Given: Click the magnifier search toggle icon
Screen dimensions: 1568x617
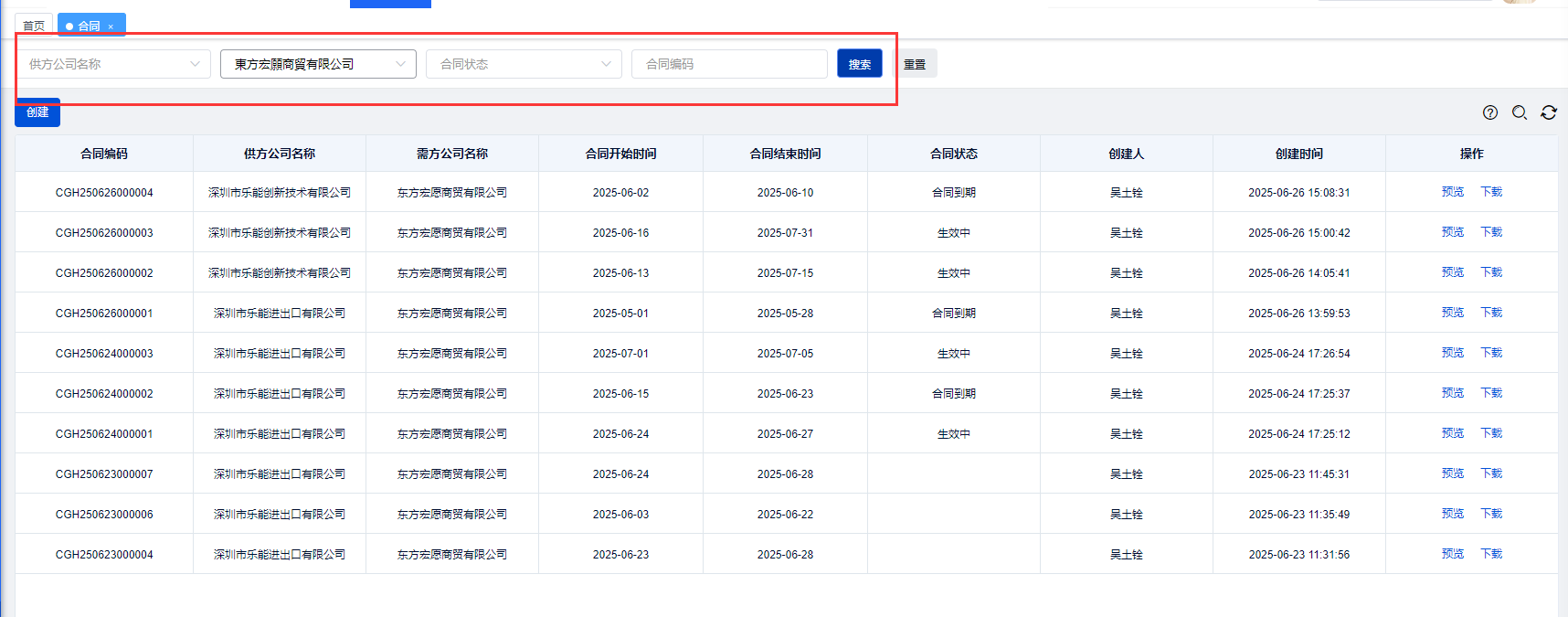Looking at the screenshot, I should click(1520, 112).
